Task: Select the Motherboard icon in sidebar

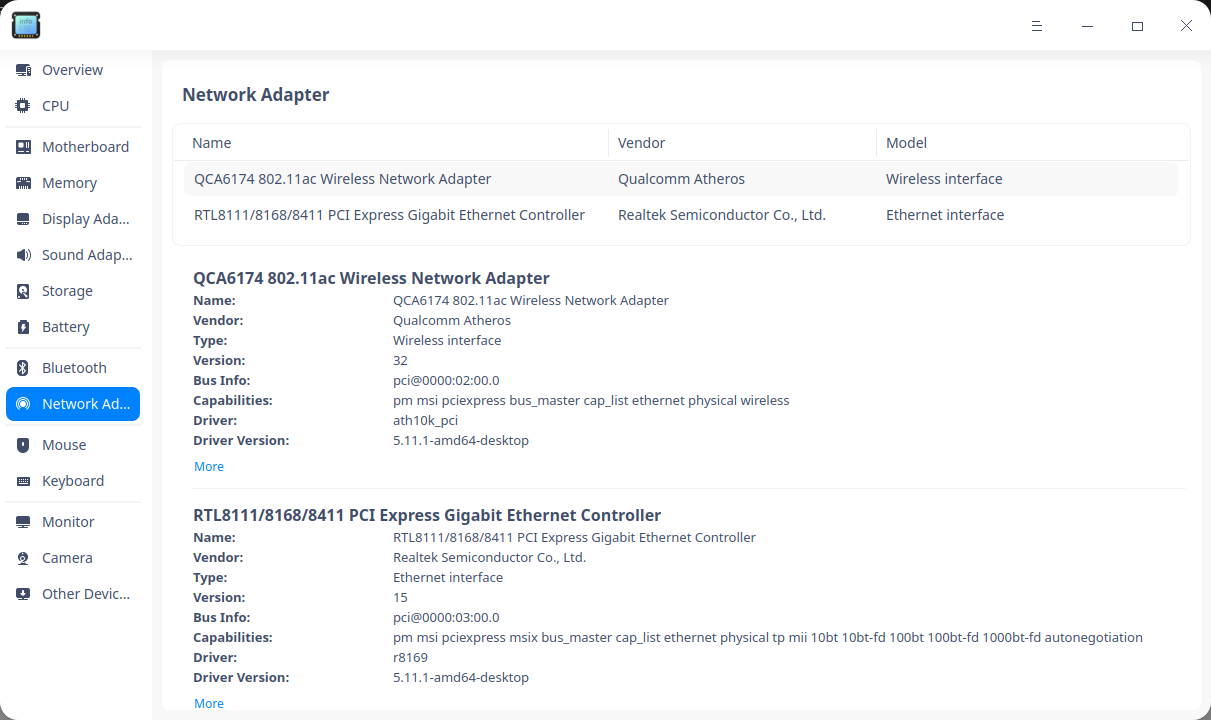Action: (x=23, y=147)
